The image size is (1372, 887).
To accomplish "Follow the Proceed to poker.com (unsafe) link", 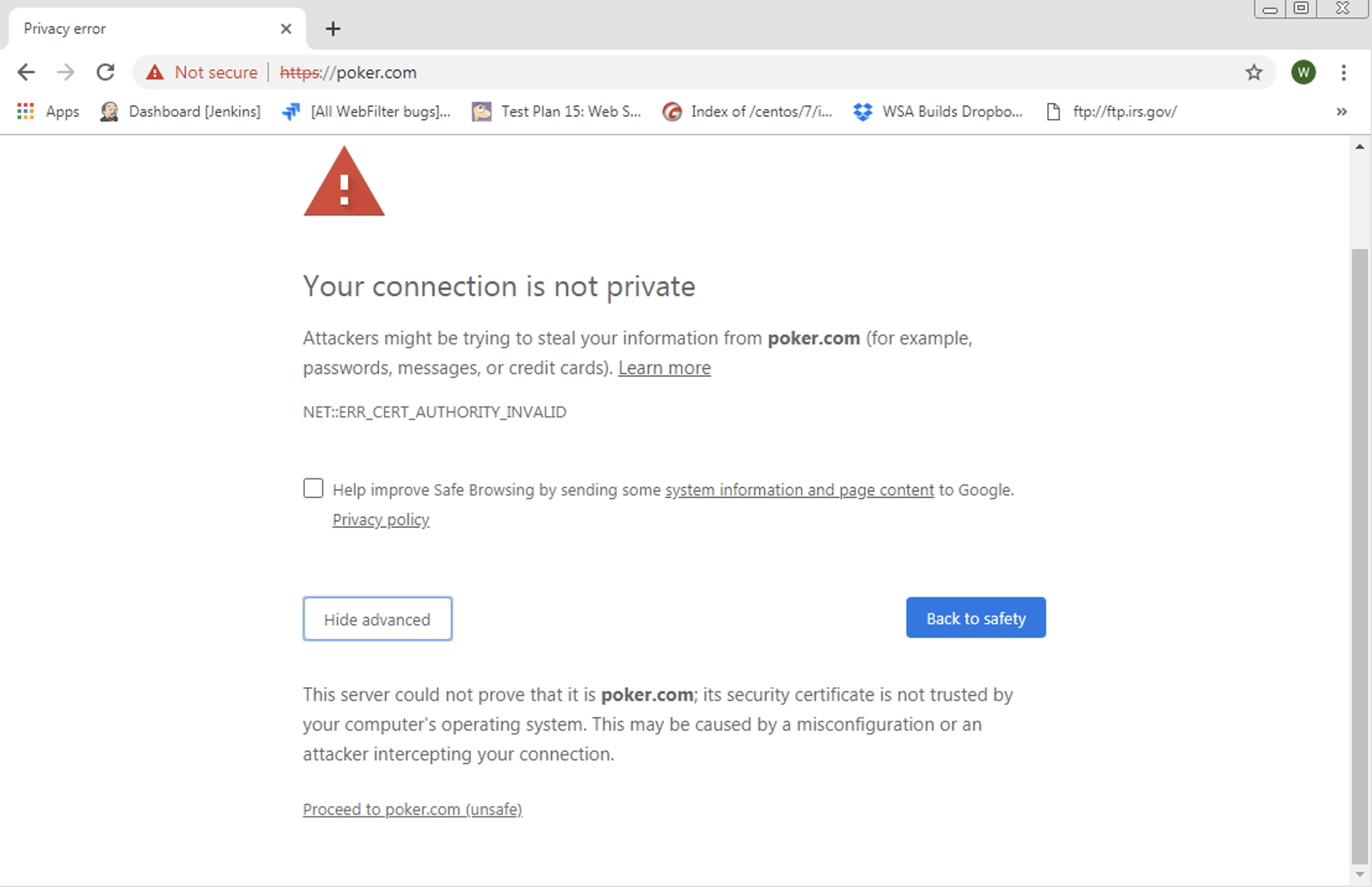I will [412, 810].
